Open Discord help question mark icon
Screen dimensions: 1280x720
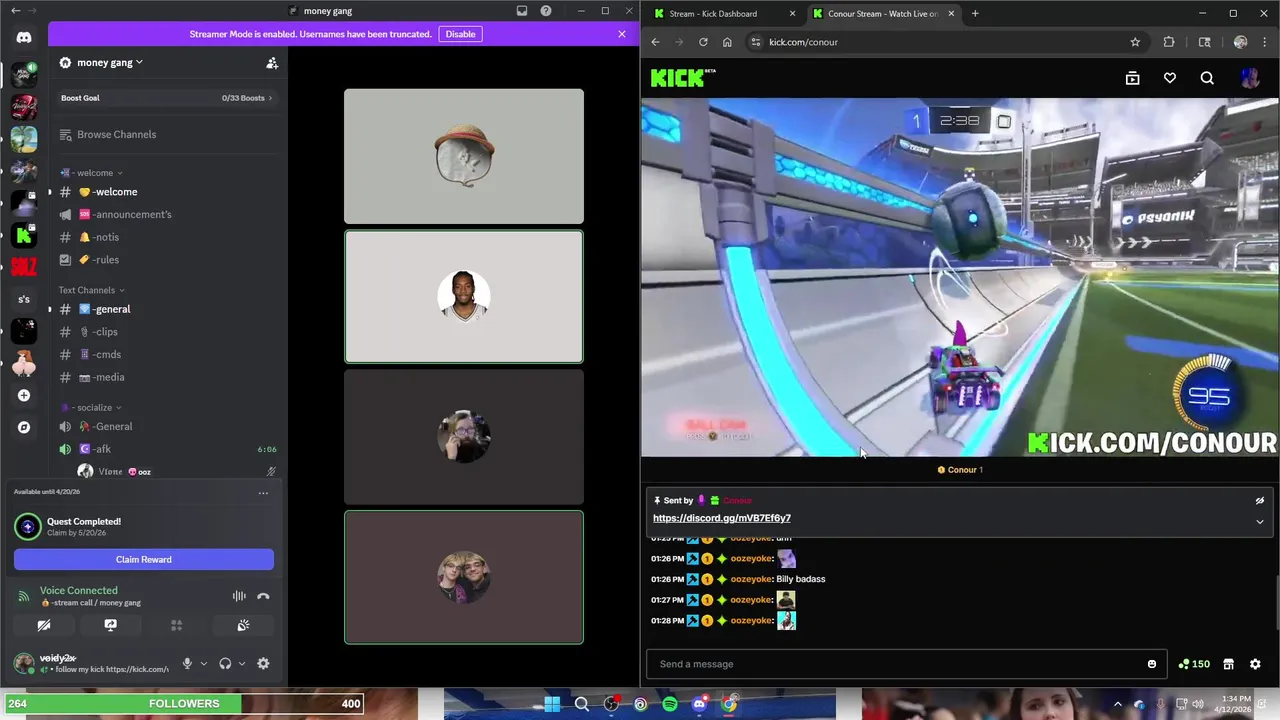[x=546, y=11]
